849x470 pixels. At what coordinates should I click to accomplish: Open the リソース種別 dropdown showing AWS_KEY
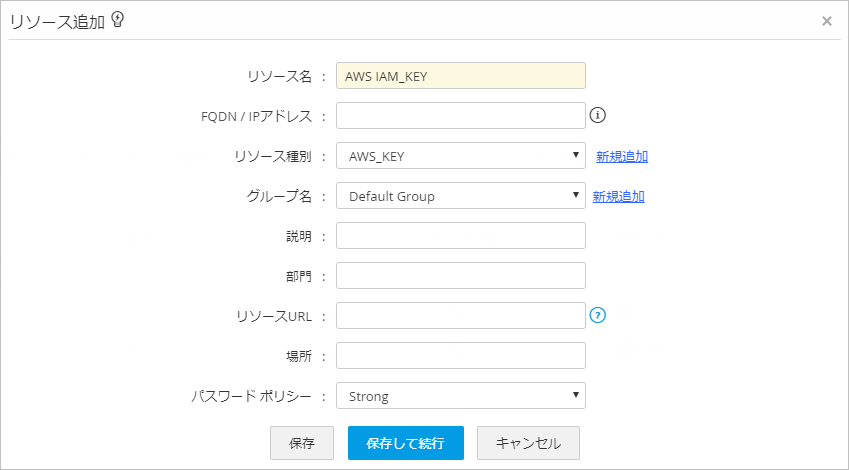pyautogui.click(x=460, y=156)
